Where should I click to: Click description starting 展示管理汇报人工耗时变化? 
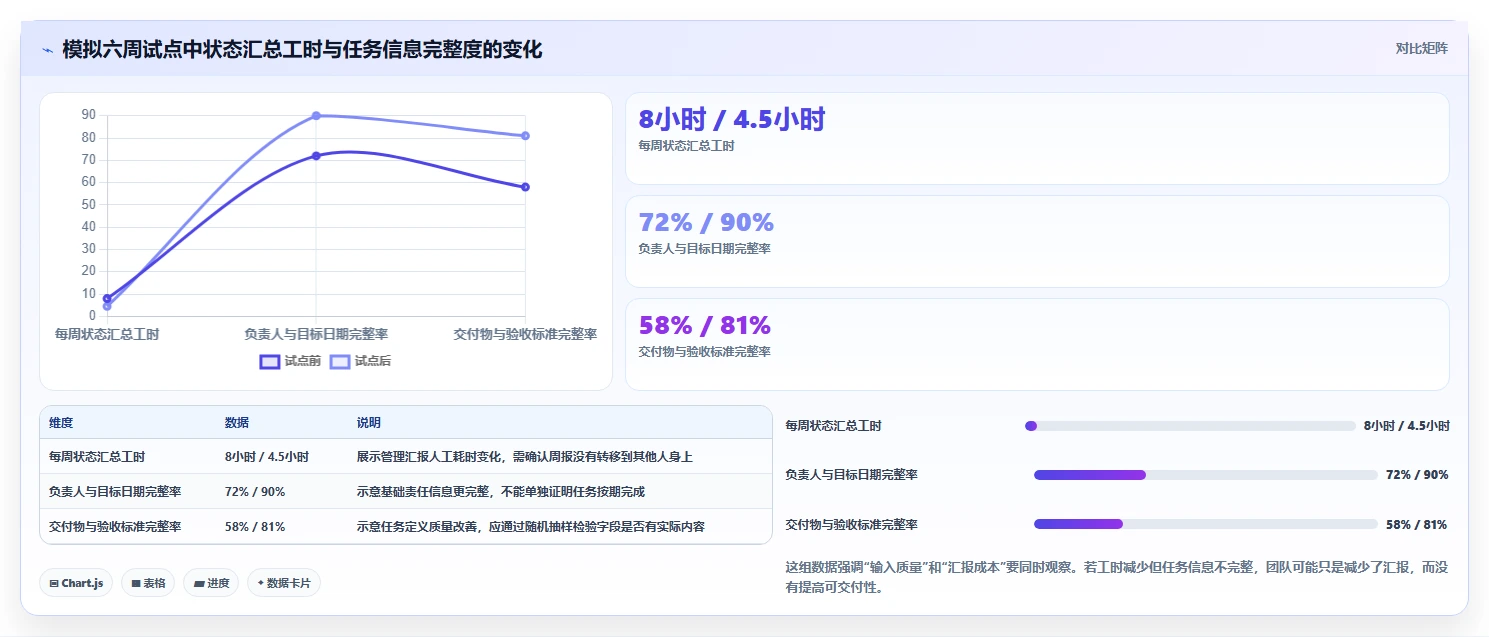point(525,457)
